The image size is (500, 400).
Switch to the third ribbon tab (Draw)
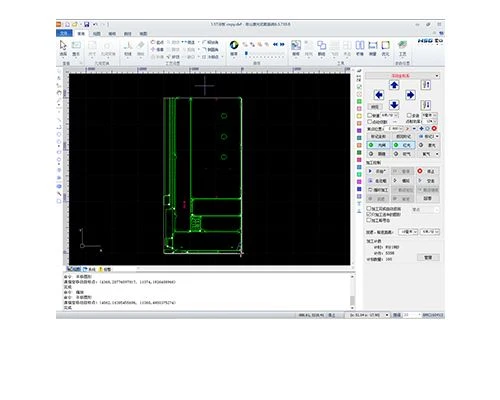[x=97, y=33]
